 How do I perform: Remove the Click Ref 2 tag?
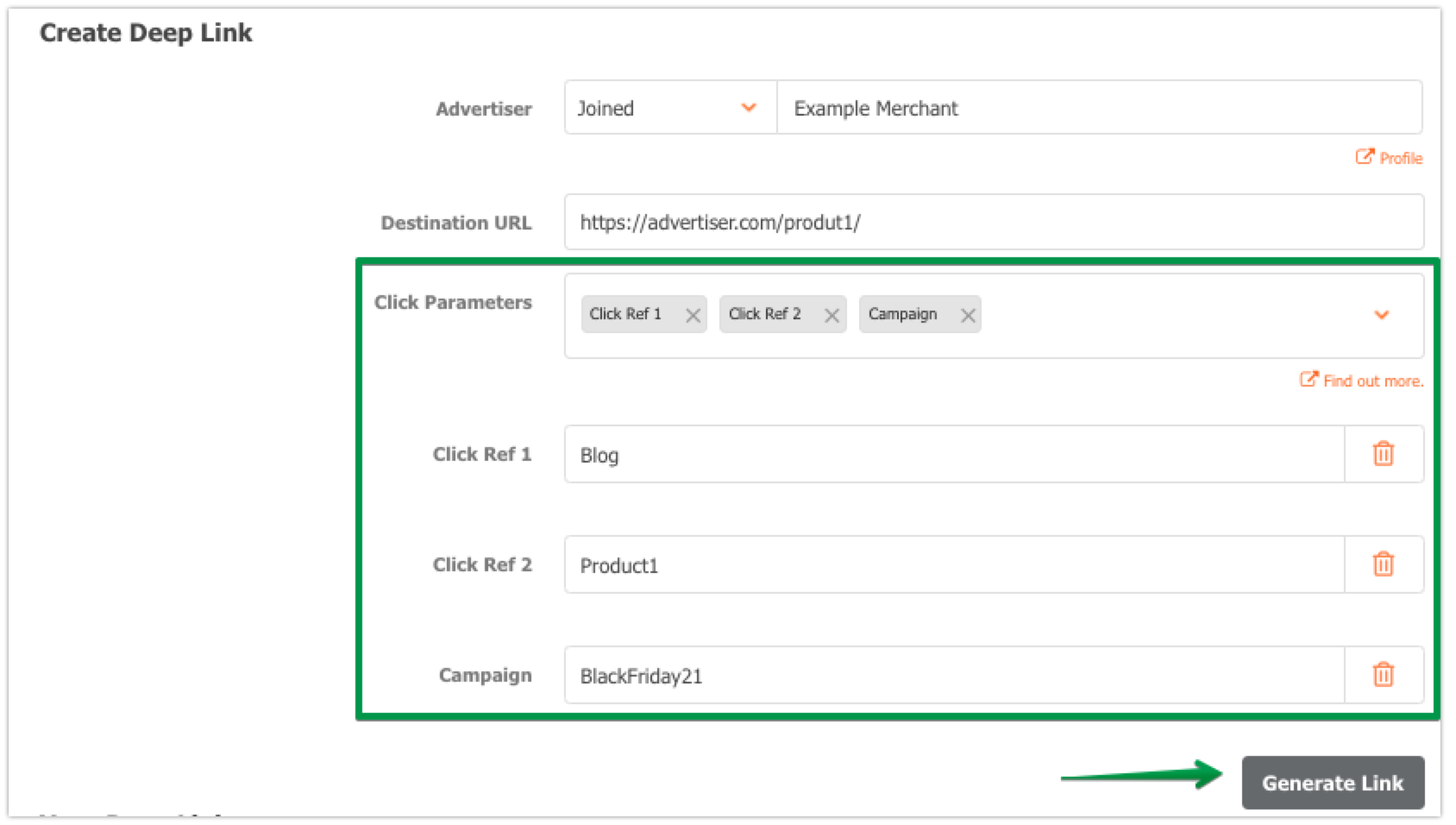832,315
